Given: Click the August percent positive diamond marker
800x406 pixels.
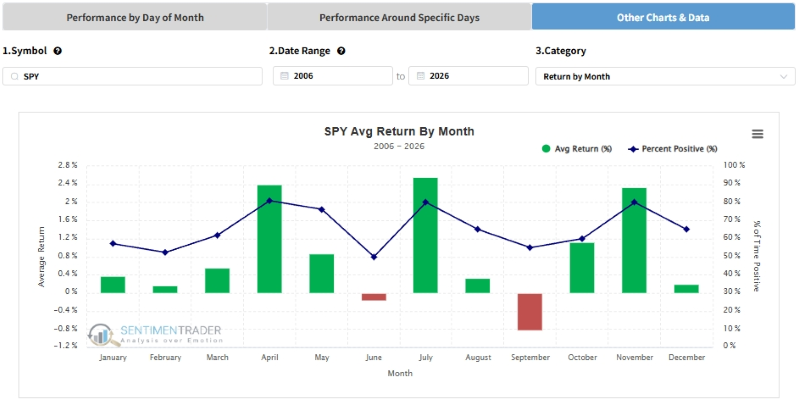Looking at the screenshot, I should pos(478,229).
